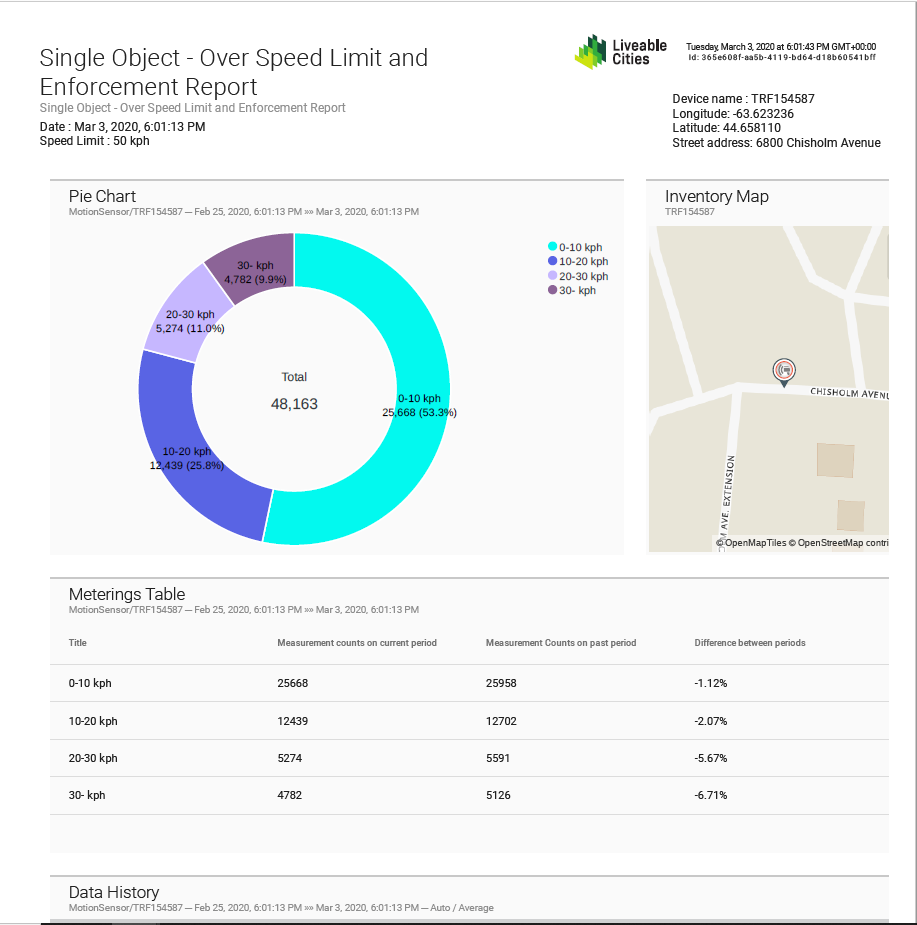Click the -5.67% difference cell
The height and width of the screenshot is (925, 917).
pyautogui.click(x=710, y=758)
